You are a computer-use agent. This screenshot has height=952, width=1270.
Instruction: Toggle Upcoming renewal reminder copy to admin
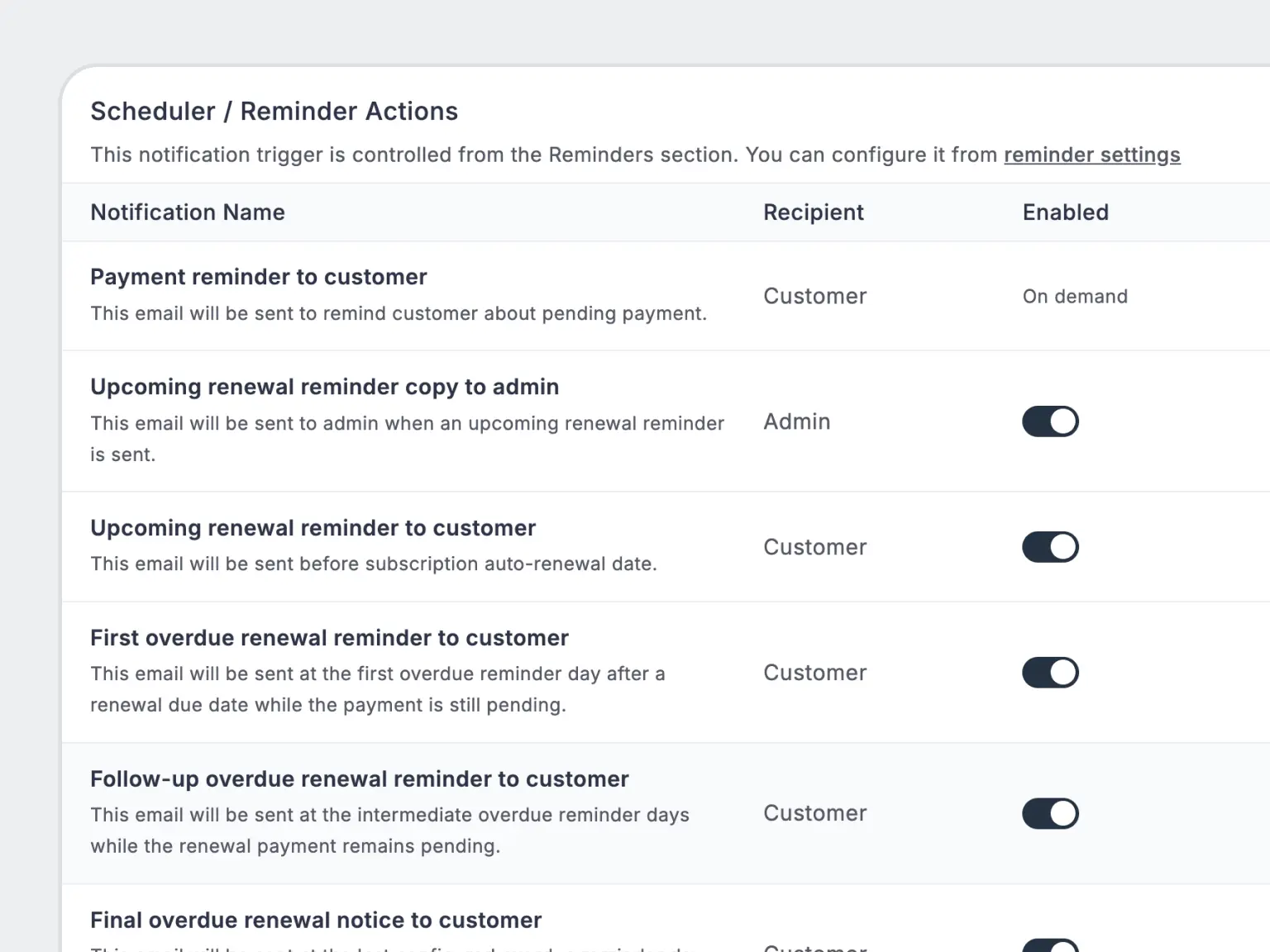tap(1050, 421)
